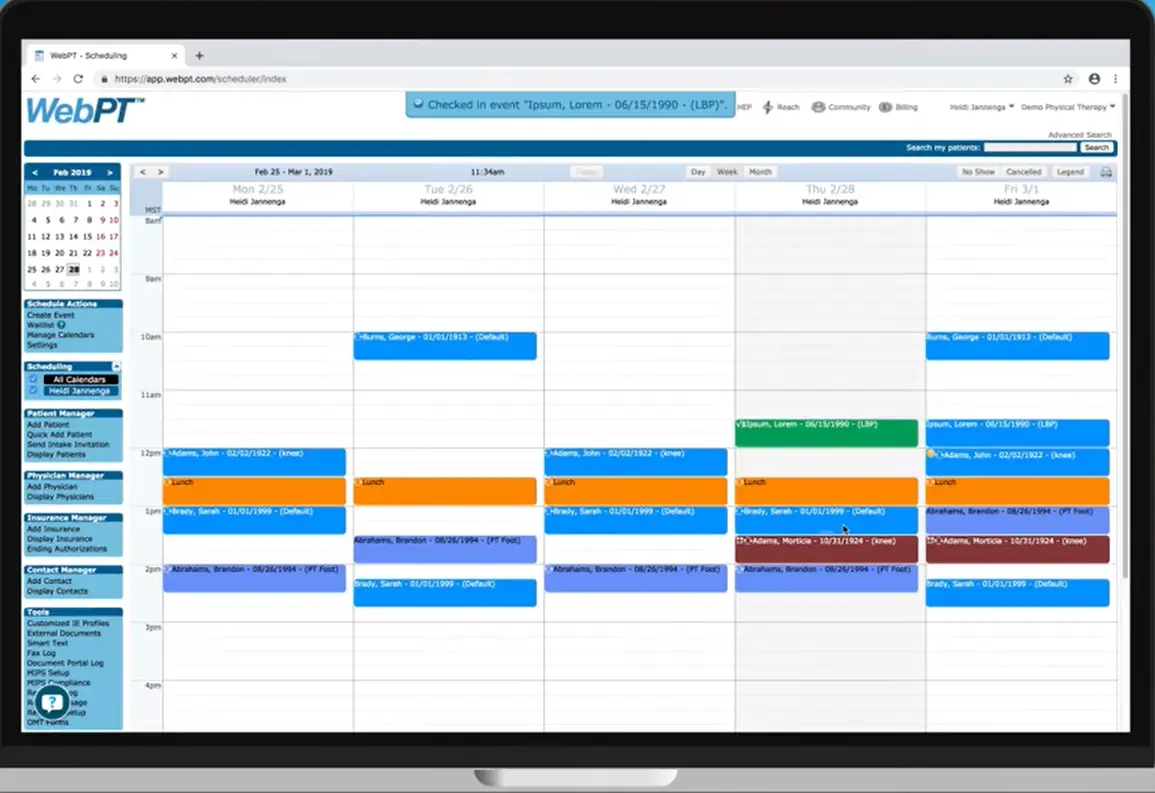Toggle display of Cancelled appointments
Image resolution: width=1155 pixels, height=793 pixels.
[x=1023, y=171]
